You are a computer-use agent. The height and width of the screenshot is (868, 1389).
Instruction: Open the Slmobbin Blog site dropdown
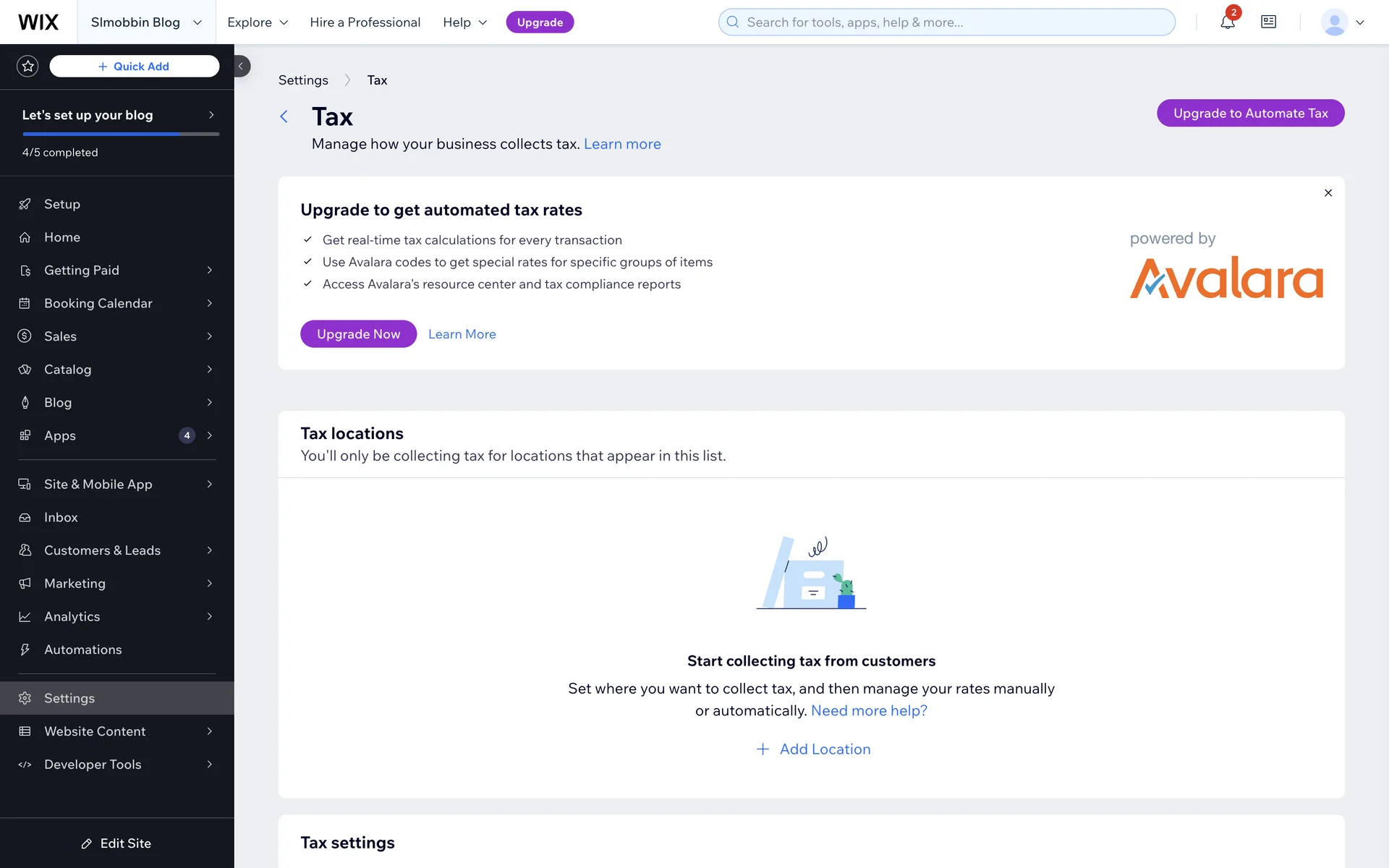click(145, 22)
